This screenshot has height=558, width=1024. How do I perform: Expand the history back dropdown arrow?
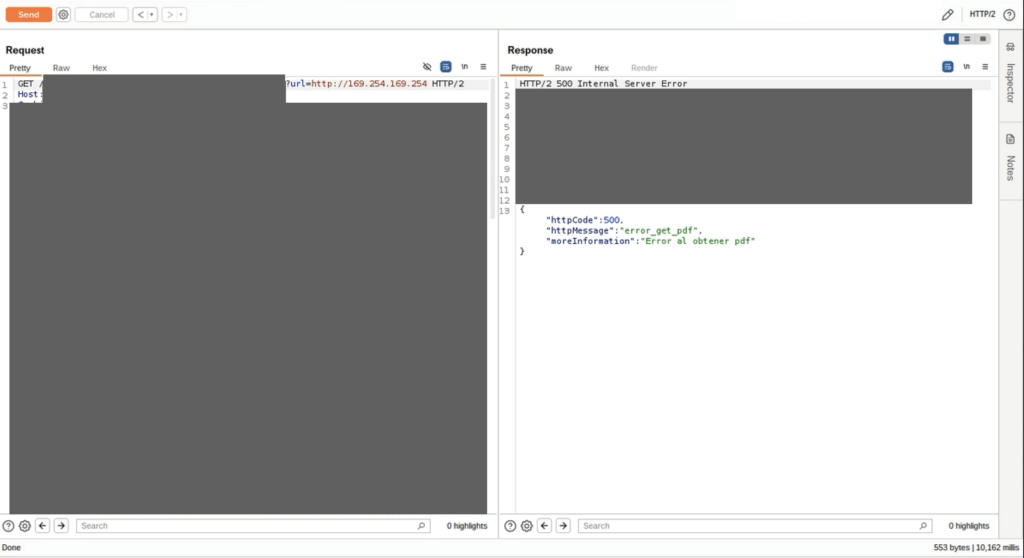(153, 15)
